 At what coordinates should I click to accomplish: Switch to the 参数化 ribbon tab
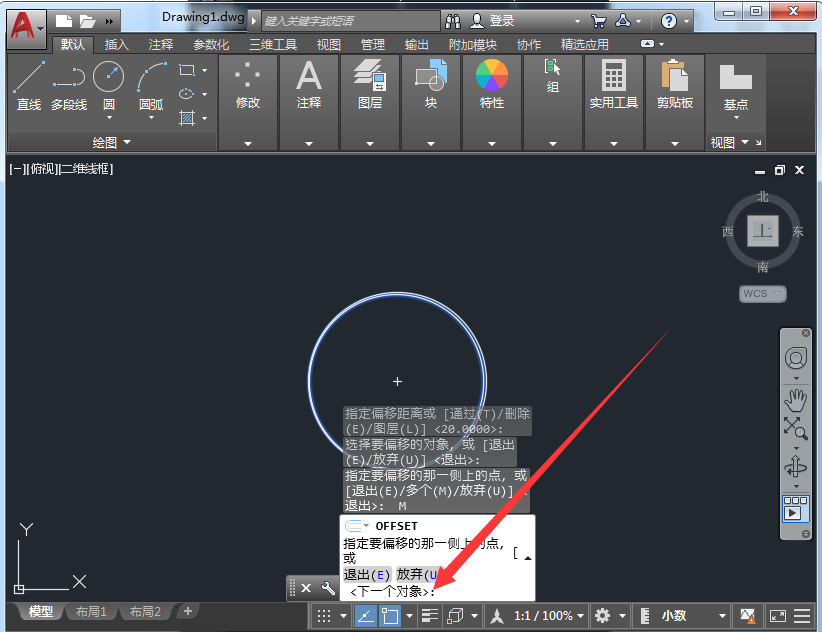point(211,45)
